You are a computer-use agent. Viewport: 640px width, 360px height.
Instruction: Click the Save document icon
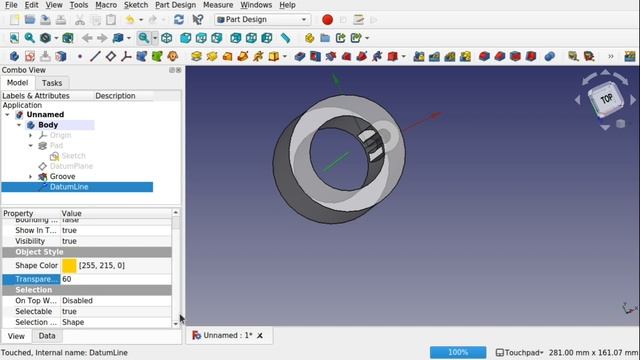45,20
